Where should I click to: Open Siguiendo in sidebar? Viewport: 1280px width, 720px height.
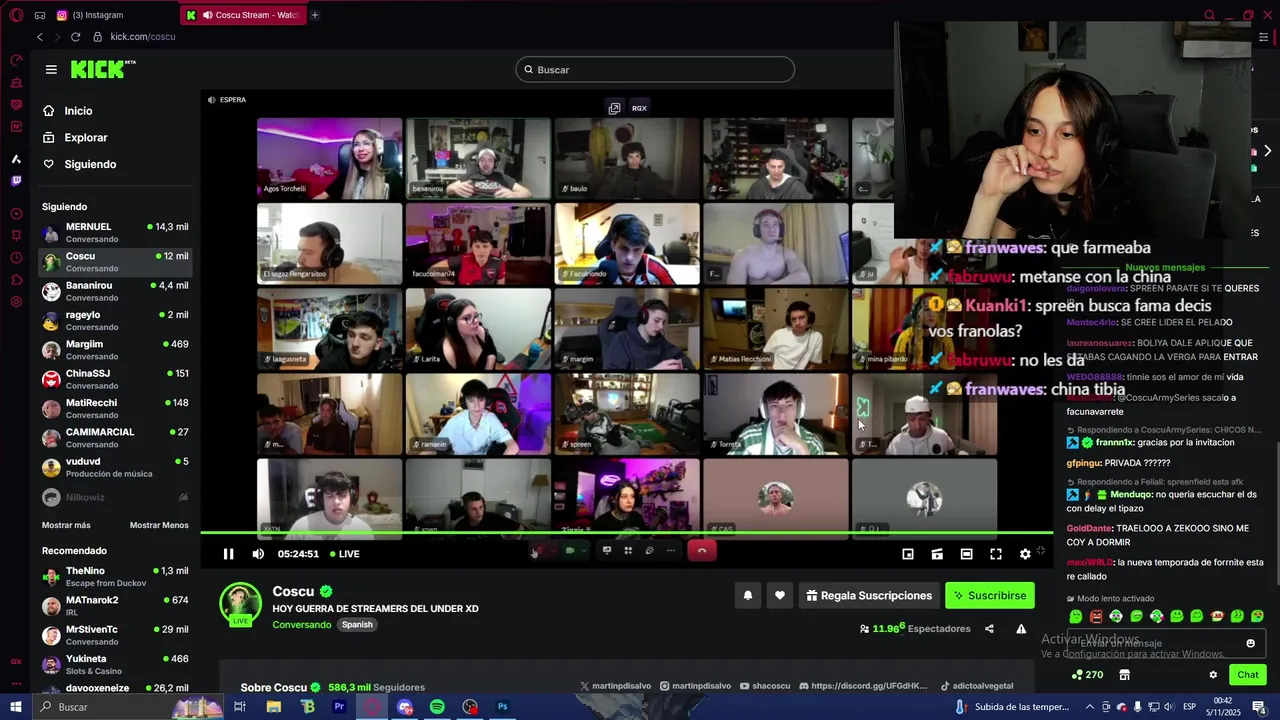click(90, 164)
